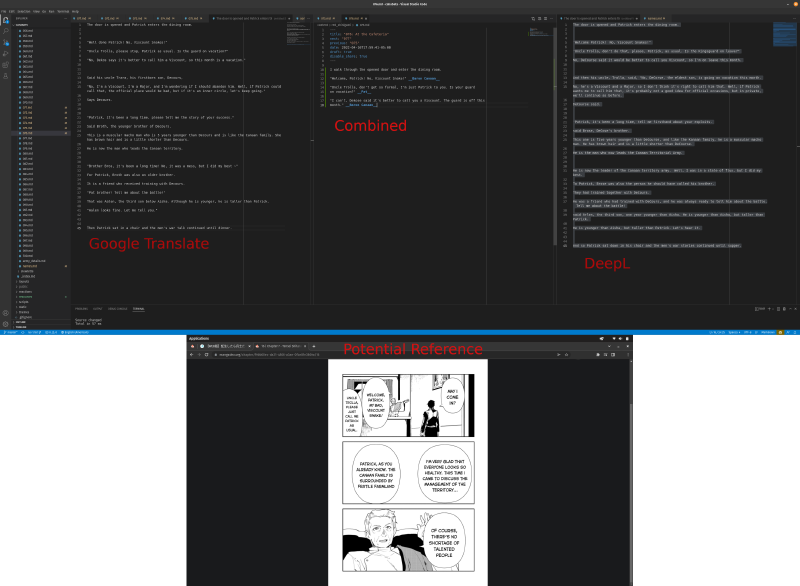Screen dimensions: 800x586
Task: Switch to the Debug Console panel tab
Action: (118, 309)
